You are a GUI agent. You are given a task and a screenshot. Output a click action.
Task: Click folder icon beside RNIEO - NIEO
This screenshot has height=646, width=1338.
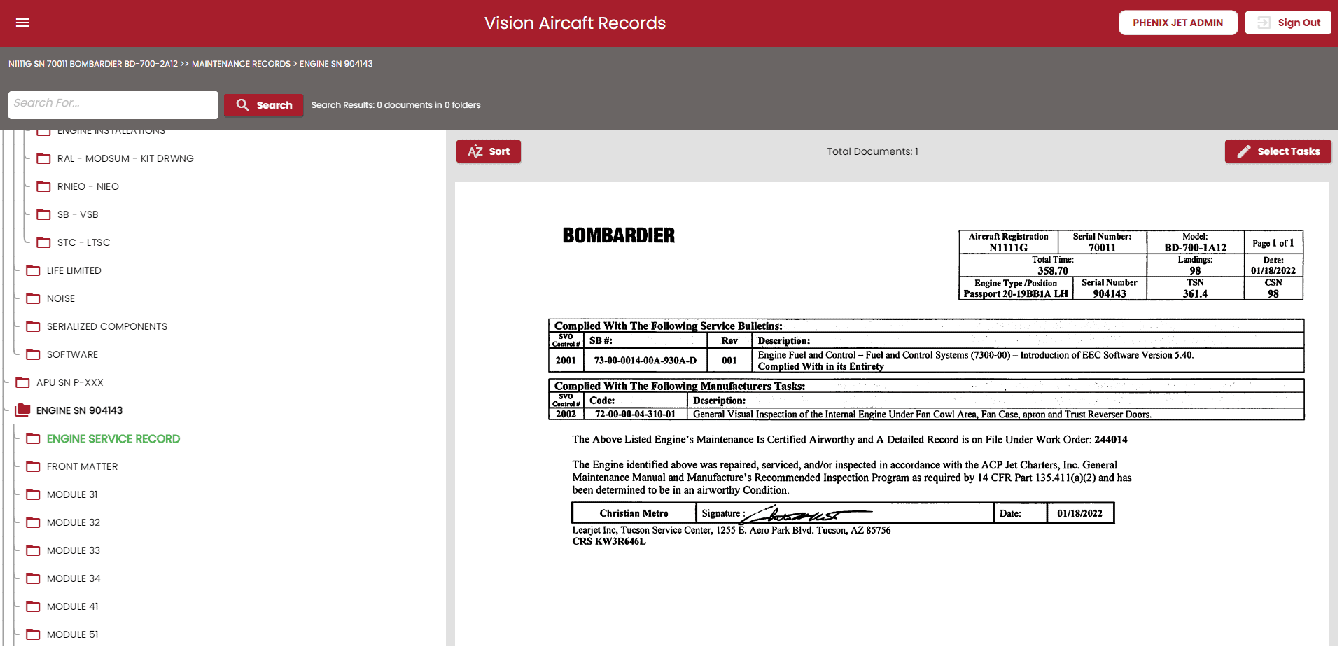pos(43,187)
